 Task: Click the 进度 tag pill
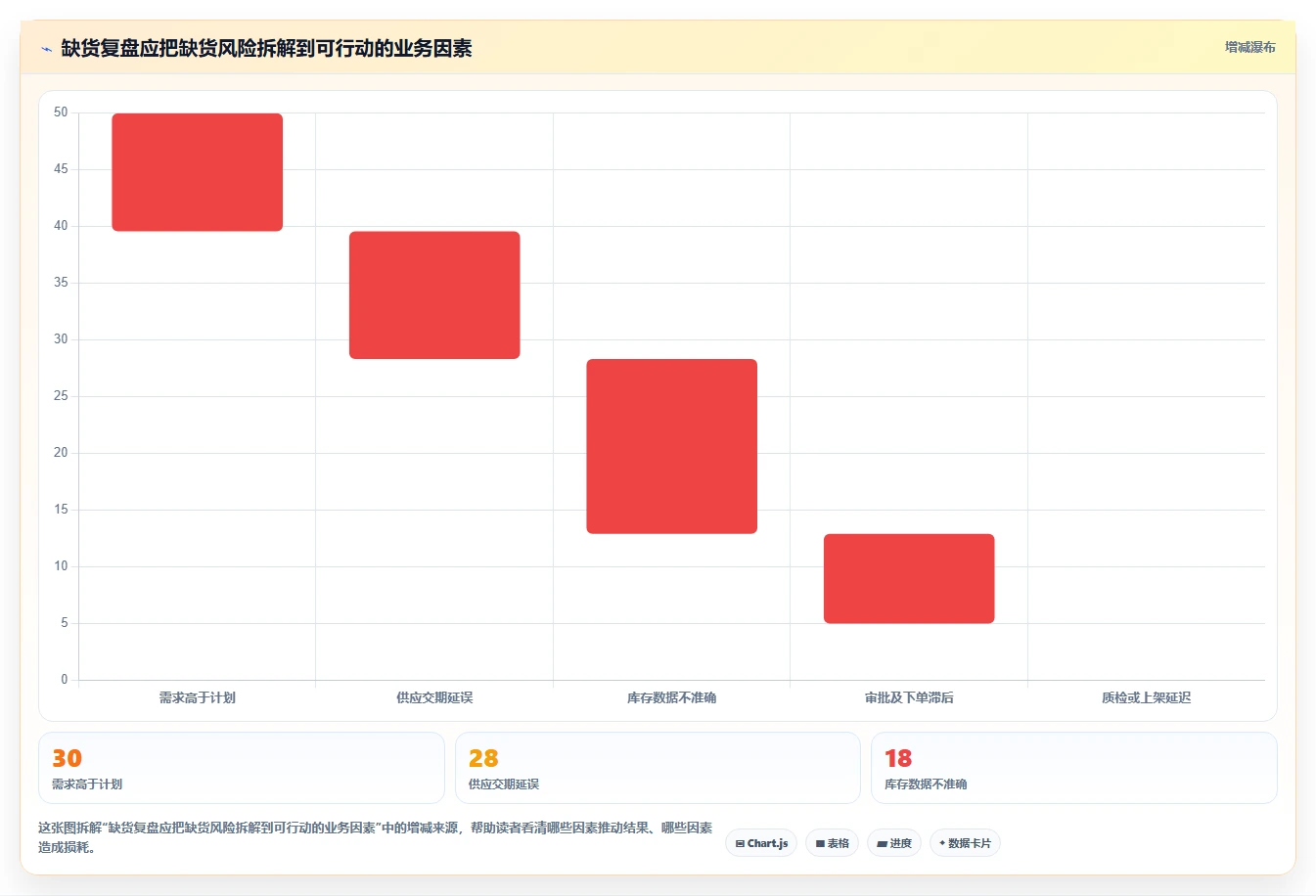(894, 843)
